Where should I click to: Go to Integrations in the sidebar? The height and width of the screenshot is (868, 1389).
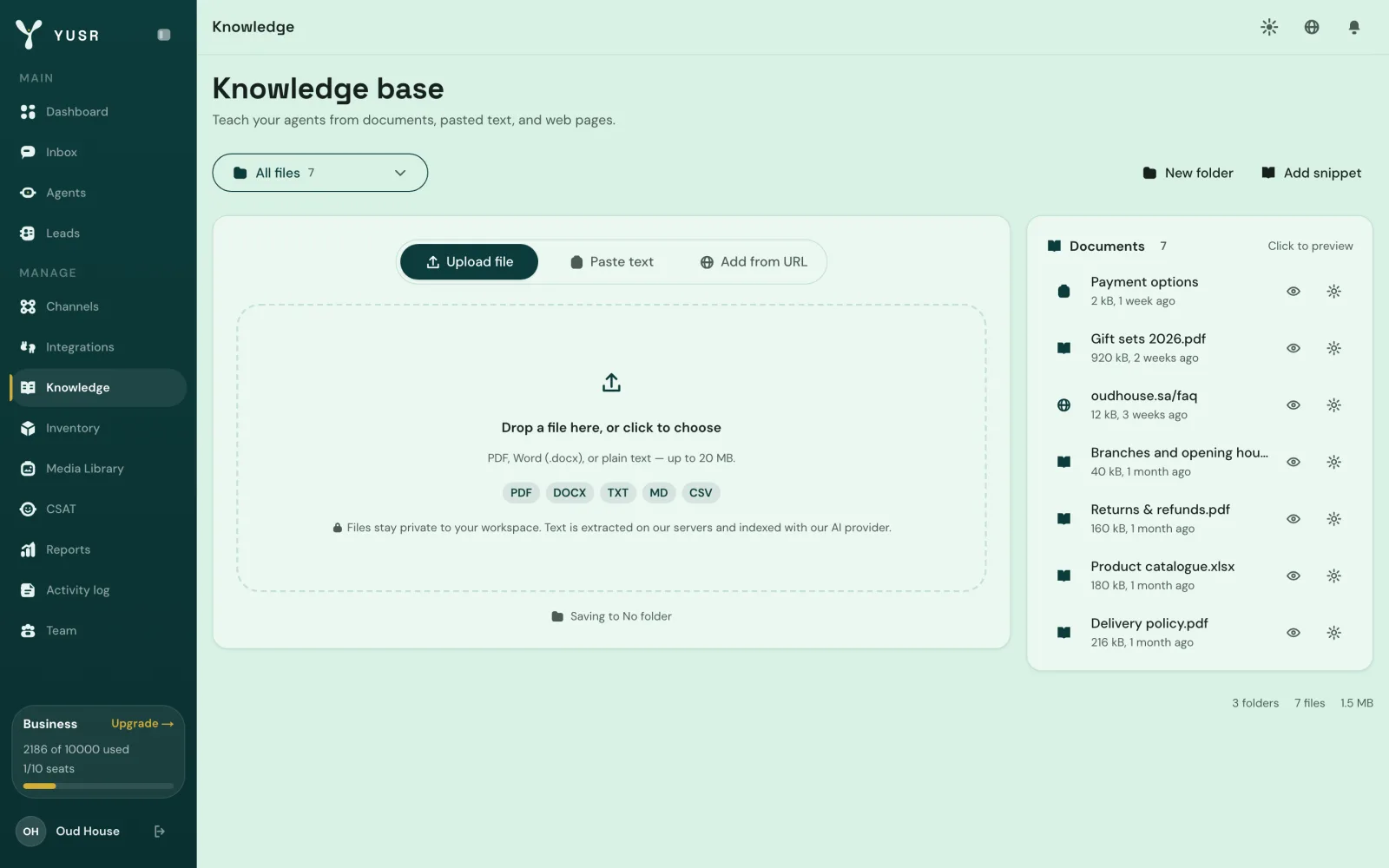click(98, 347)
